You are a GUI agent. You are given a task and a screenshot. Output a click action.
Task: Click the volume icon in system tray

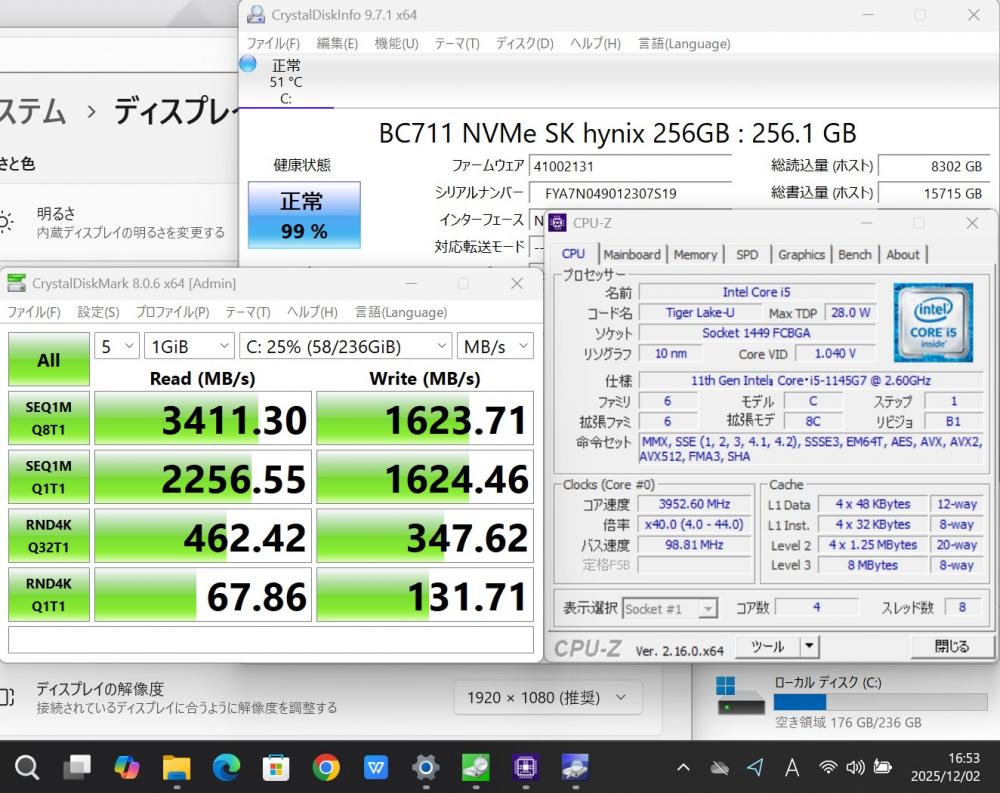(x=855, y=767)
